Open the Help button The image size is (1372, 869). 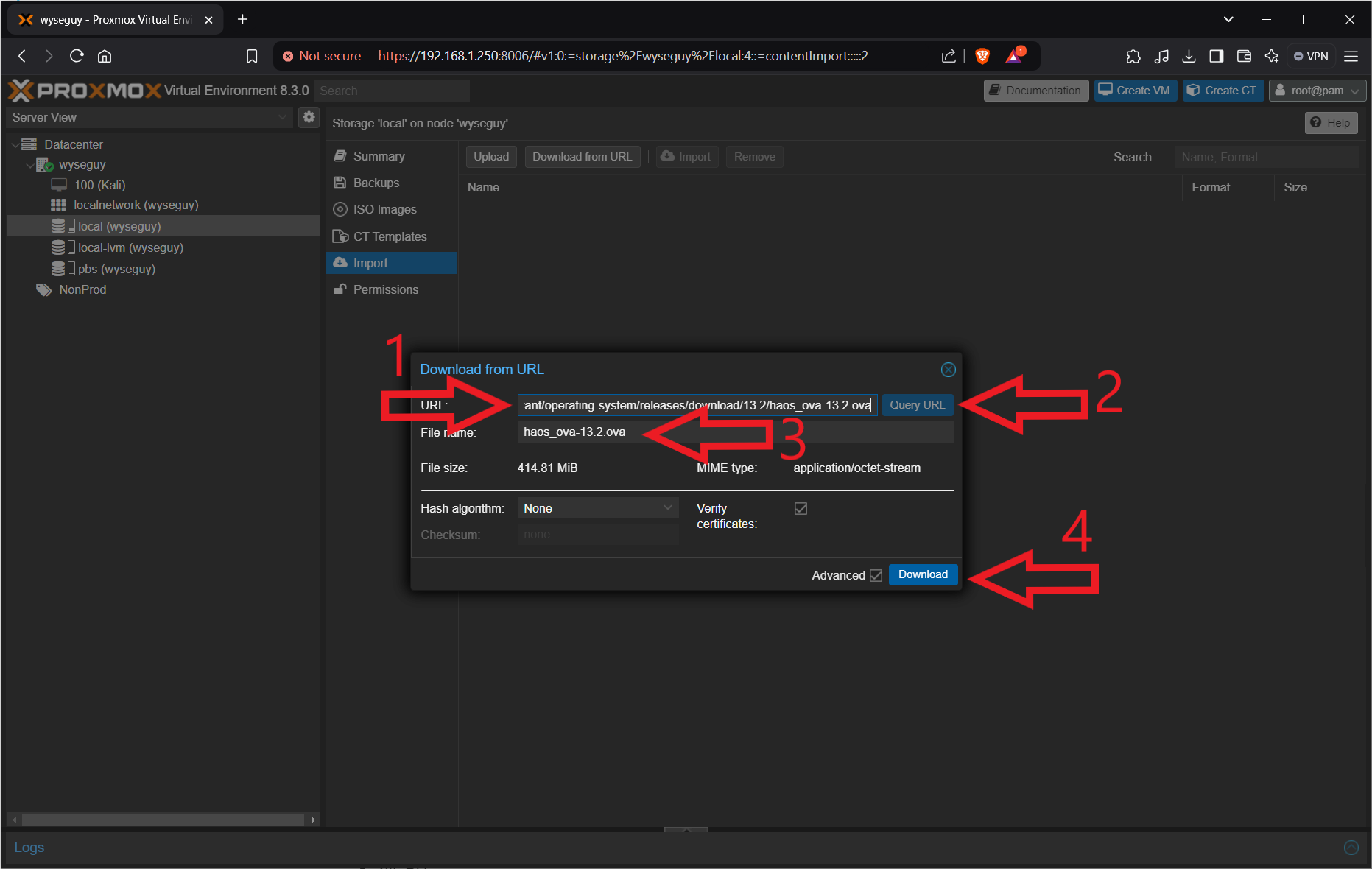point(1331,123)
